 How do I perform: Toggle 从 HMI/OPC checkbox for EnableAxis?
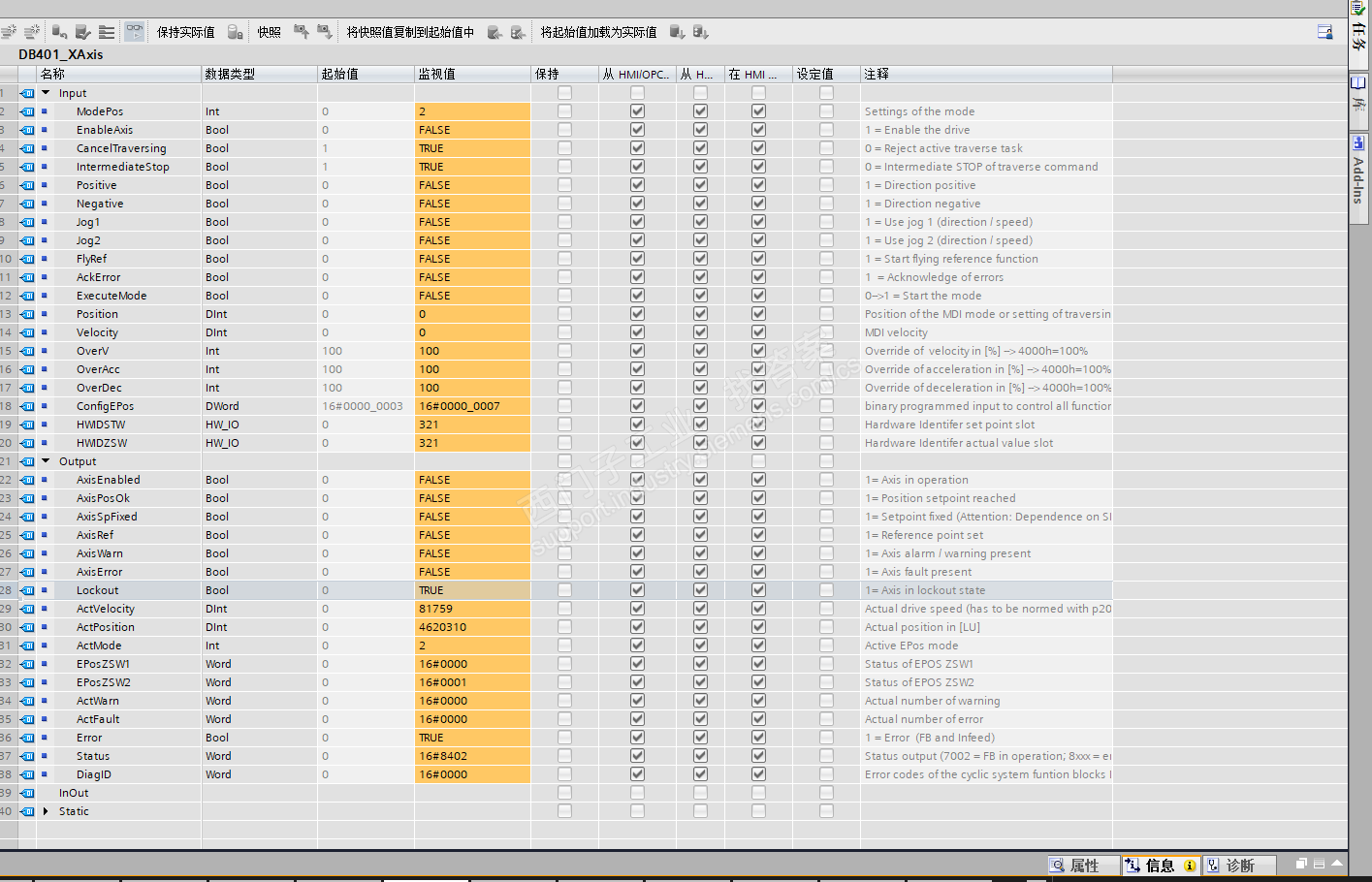[x=637, y=130]
